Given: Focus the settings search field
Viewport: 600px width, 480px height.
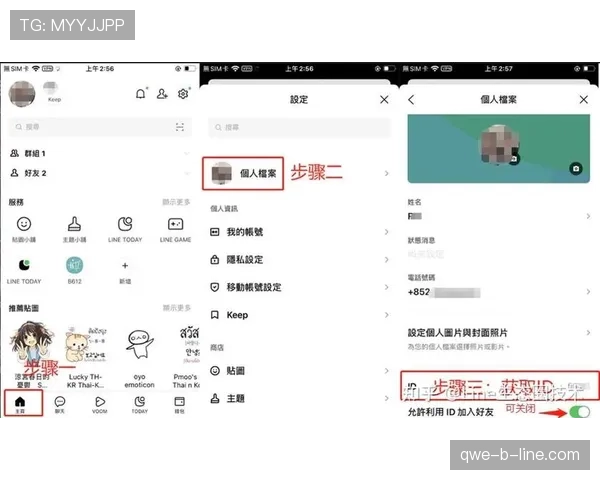Looking at the screenshot, I should pos(300,127).
